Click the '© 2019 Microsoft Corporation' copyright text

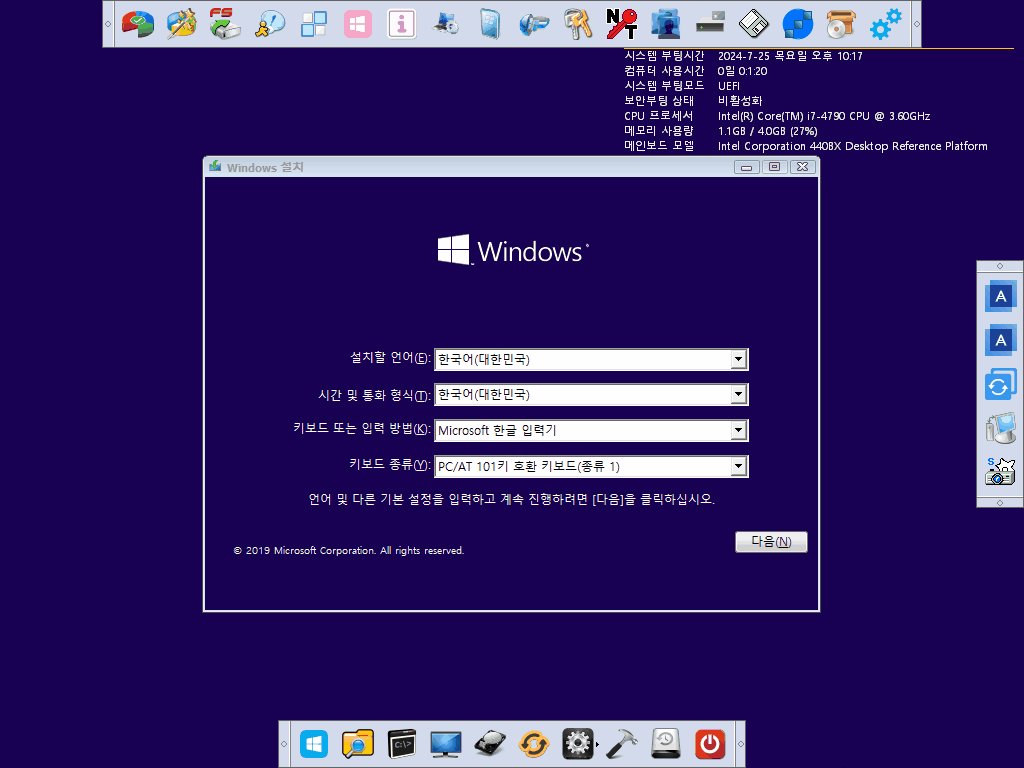tap(304, 551)
